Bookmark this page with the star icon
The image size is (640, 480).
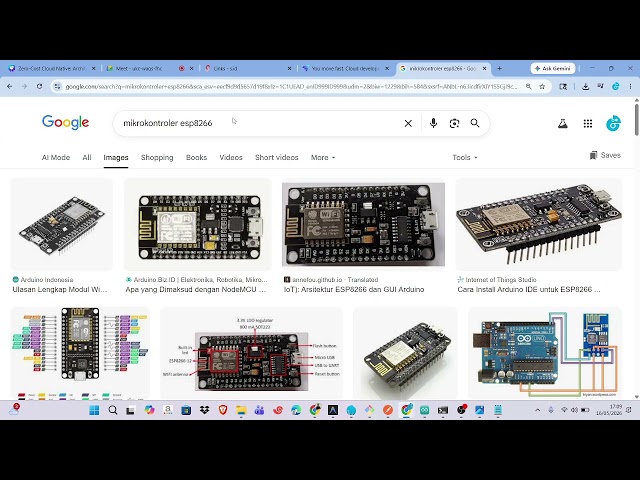click(x=542, y=87)
